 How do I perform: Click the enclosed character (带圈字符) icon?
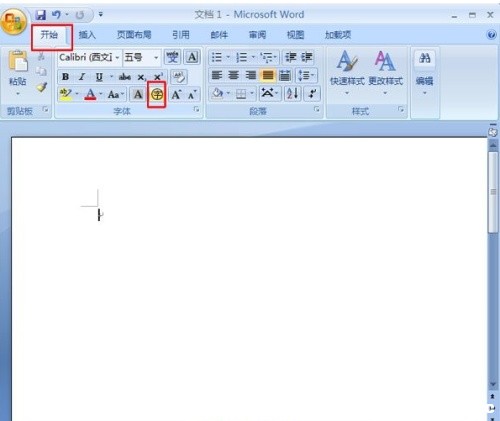[157, 95]
